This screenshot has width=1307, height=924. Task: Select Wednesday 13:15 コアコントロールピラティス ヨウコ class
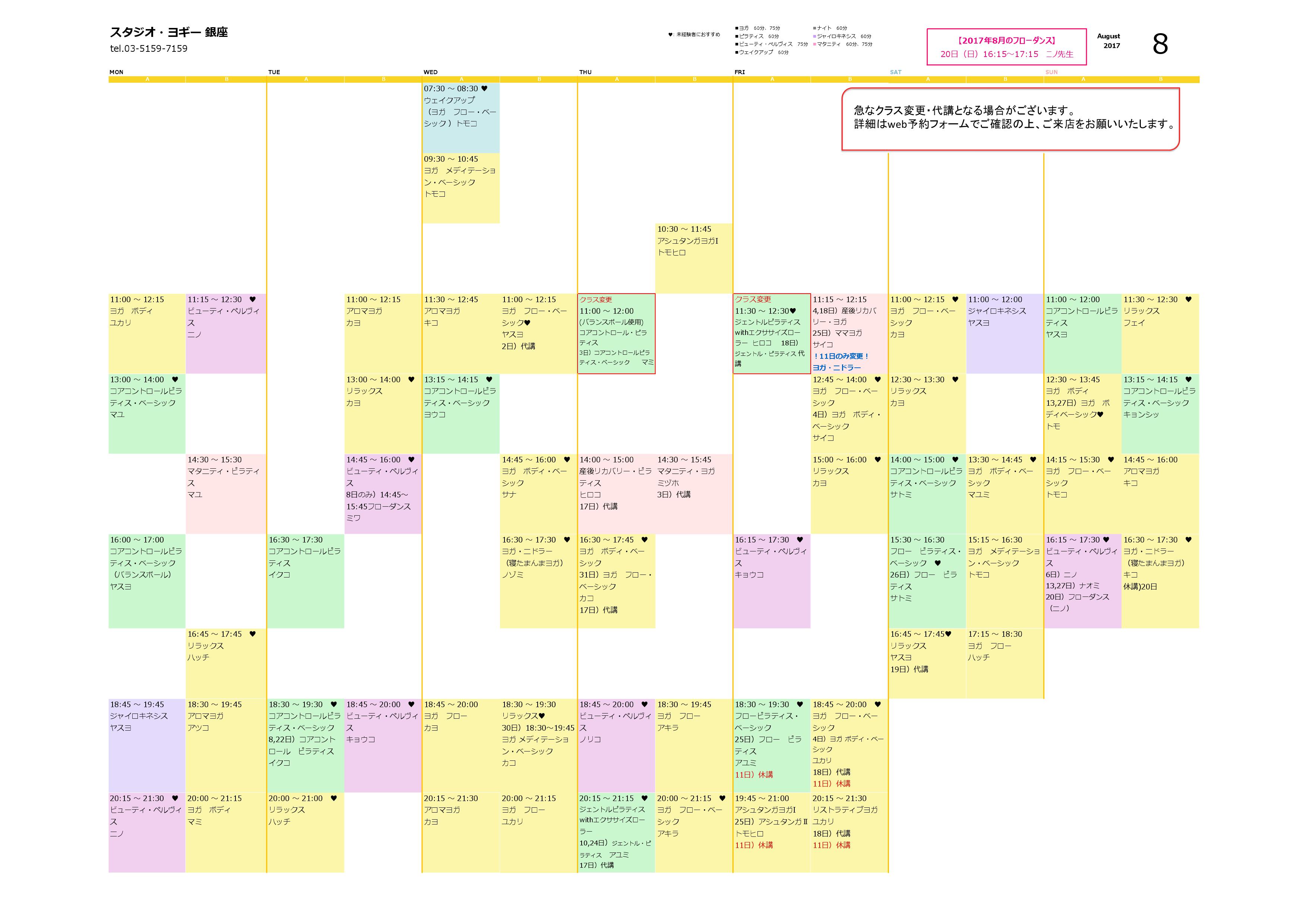461,414
